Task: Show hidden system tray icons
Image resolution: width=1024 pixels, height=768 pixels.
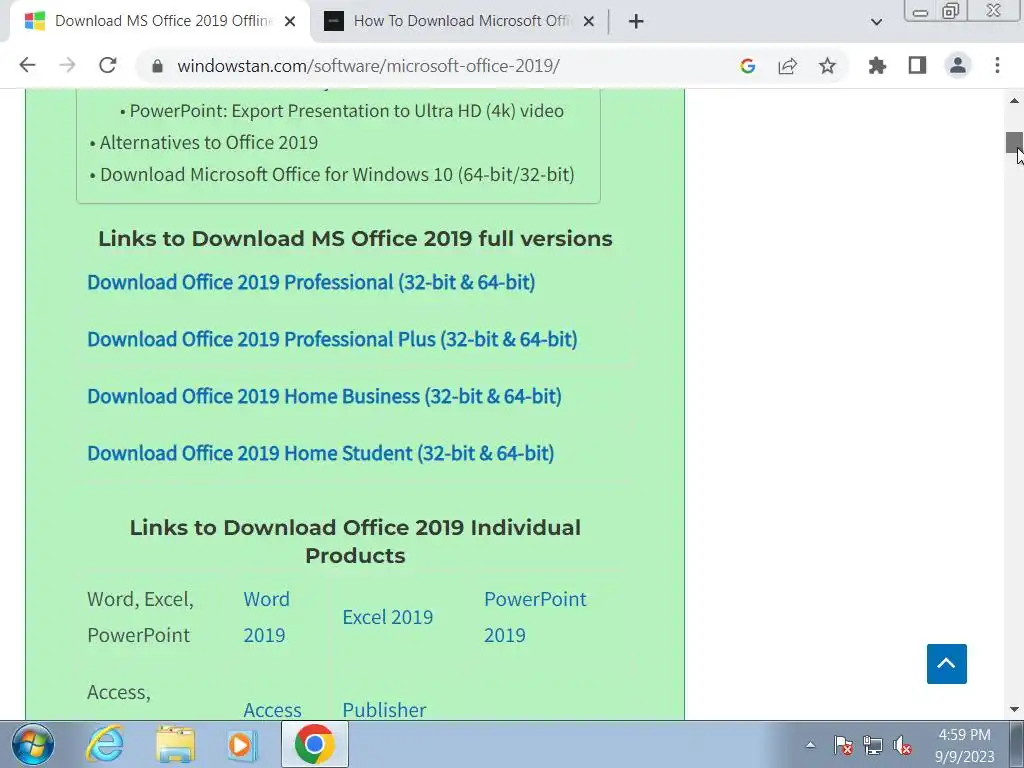Action: 810,744
